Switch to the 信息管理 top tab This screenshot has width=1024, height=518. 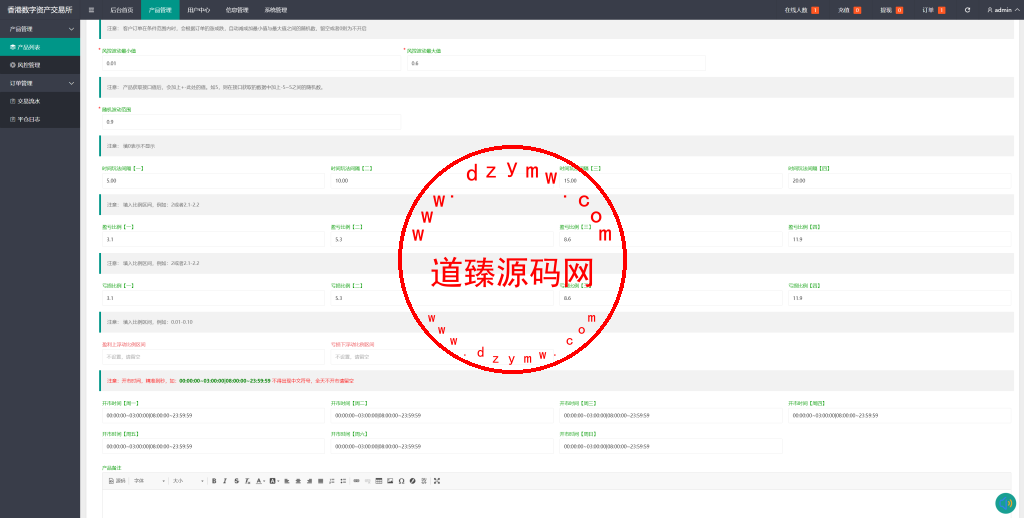[x=237, y=10]
